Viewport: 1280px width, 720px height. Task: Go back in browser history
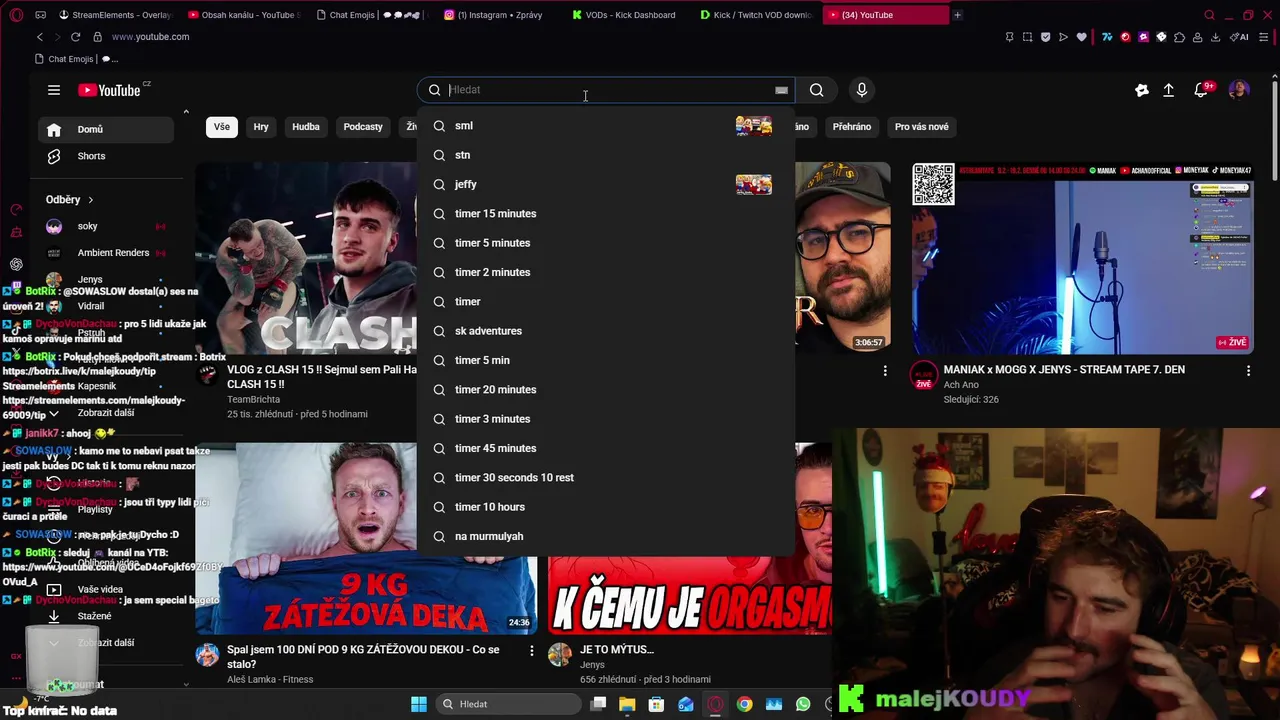pyautogui.click(x=40, y=37)
